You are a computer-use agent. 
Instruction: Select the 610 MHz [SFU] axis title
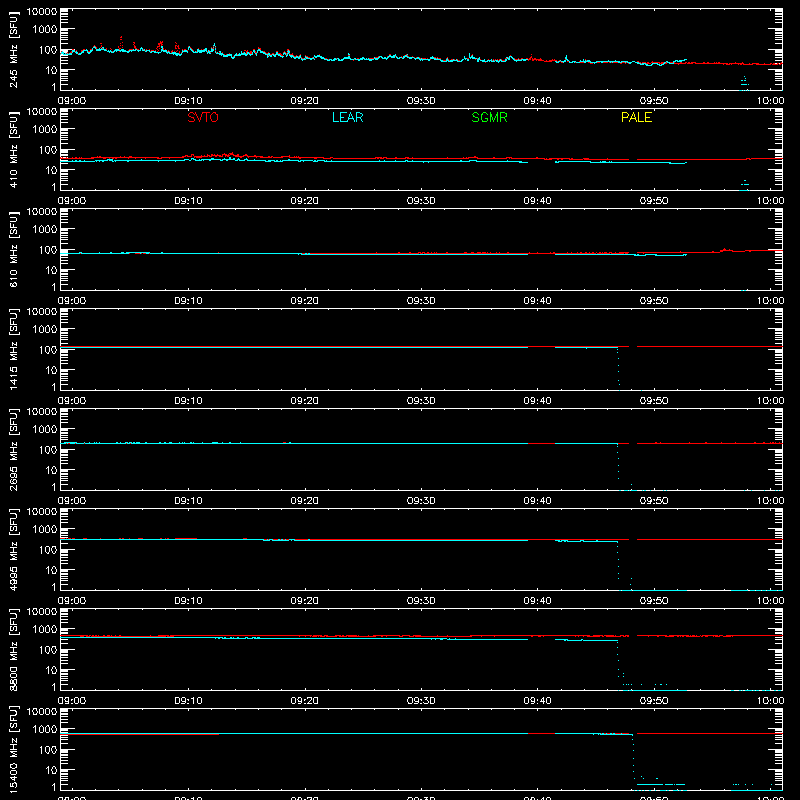coord(14,249)
